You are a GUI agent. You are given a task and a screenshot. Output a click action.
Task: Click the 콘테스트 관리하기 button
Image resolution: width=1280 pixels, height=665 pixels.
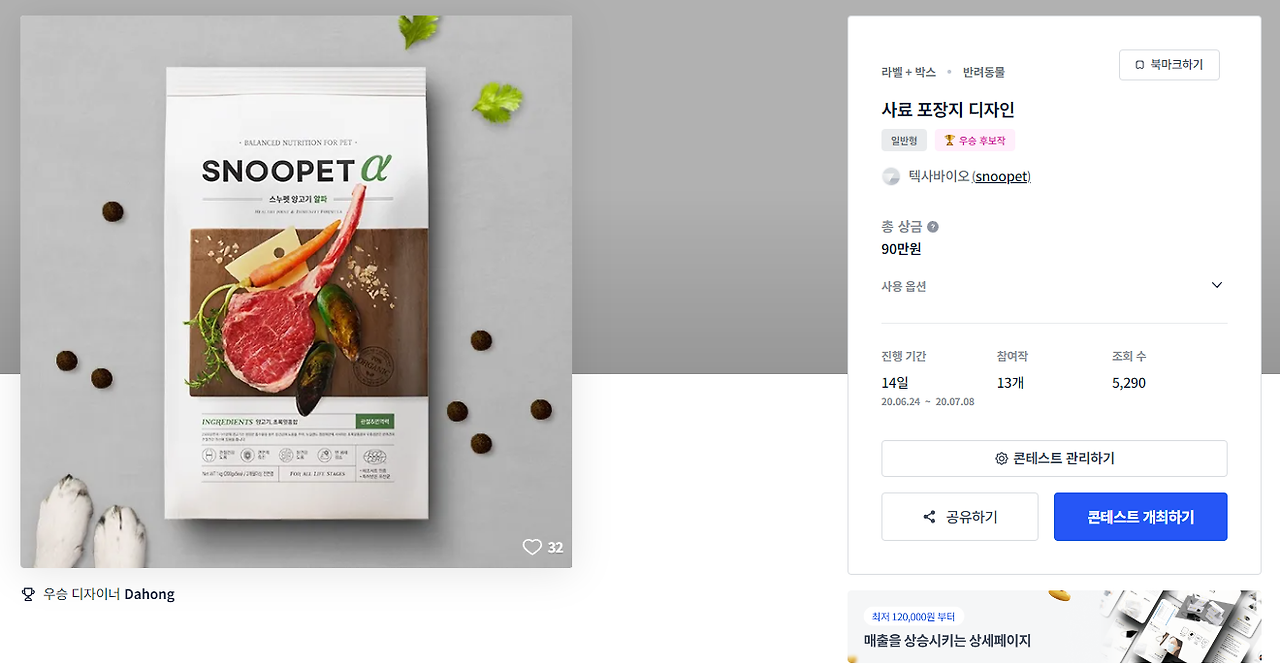(1054, 459)
